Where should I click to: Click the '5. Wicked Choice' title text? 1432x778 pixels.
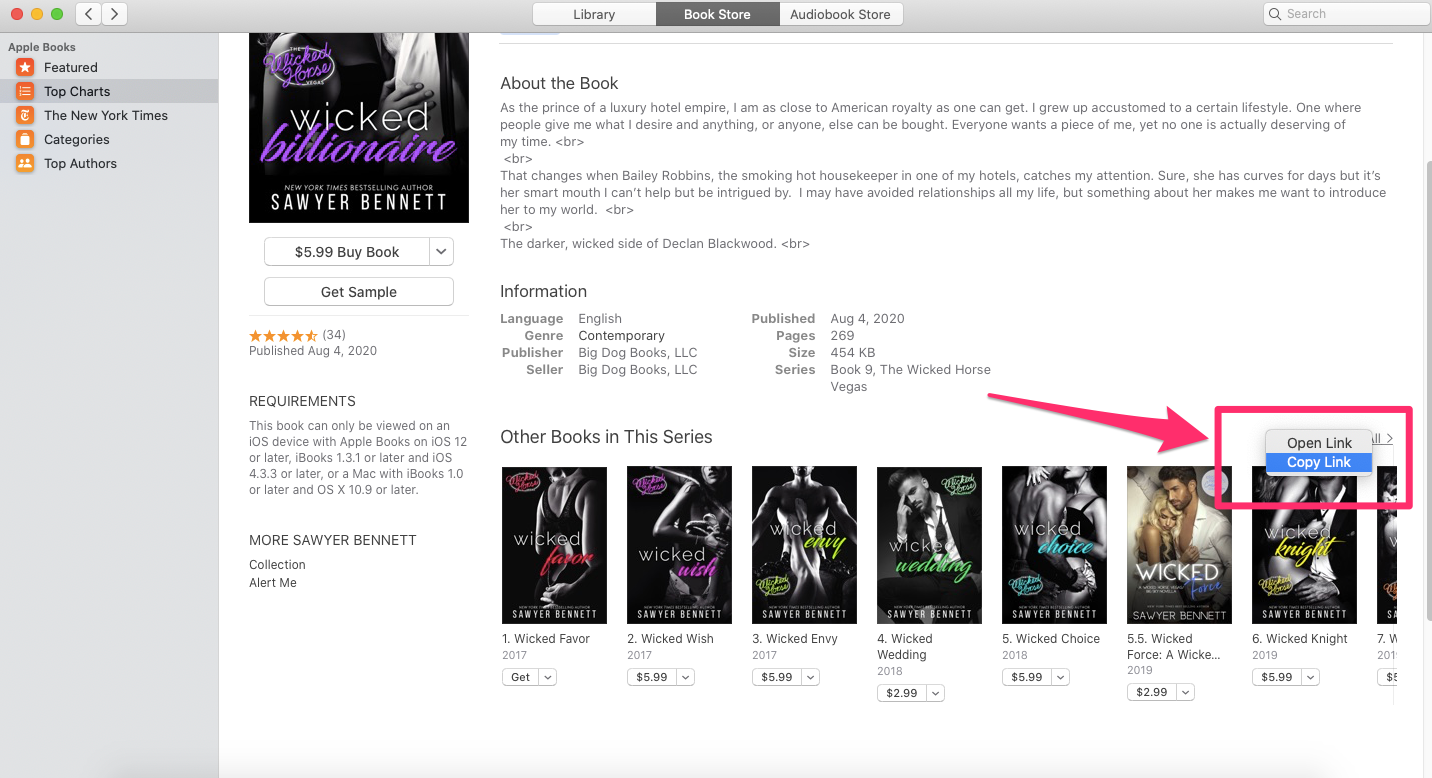pyautogui.click(x=1051, y=639)
